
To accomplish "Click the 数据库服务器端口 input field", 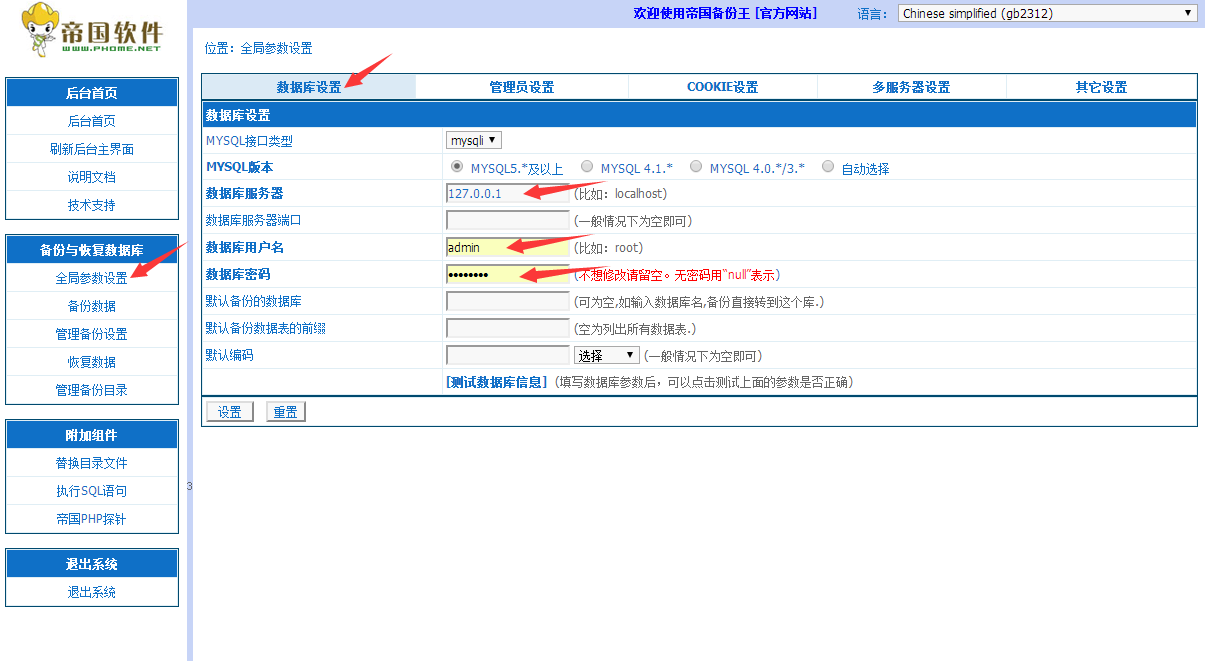I will coord(507,220).
